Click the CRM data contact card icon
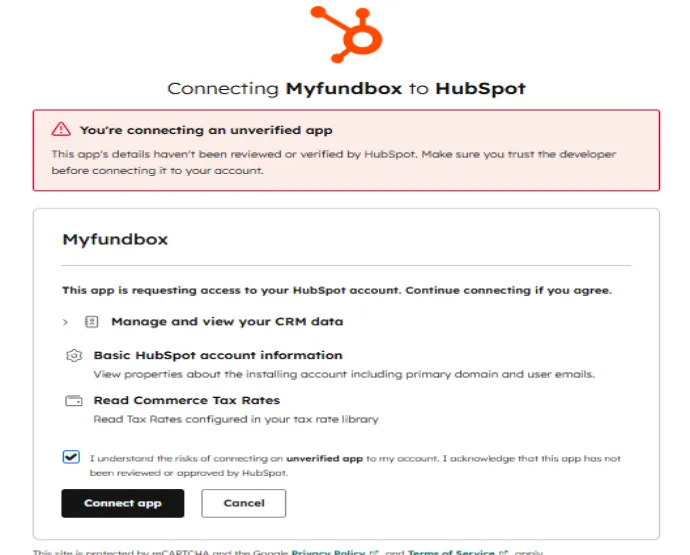This screenshot has height=555, width=690. (92, 322)
